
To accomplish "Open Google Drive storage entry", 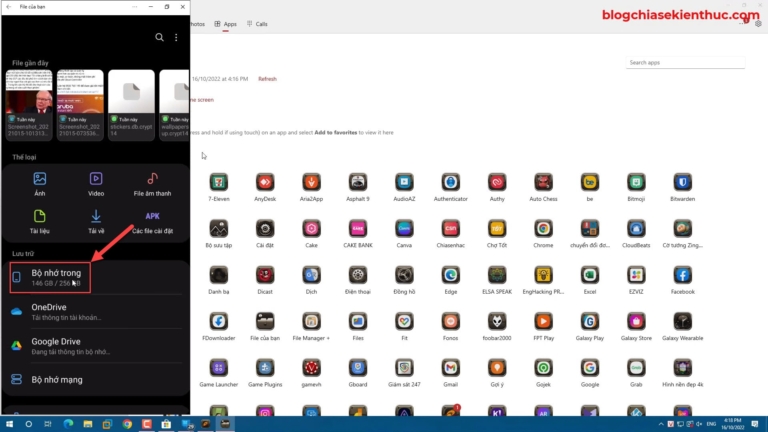I will click(95, 345).
